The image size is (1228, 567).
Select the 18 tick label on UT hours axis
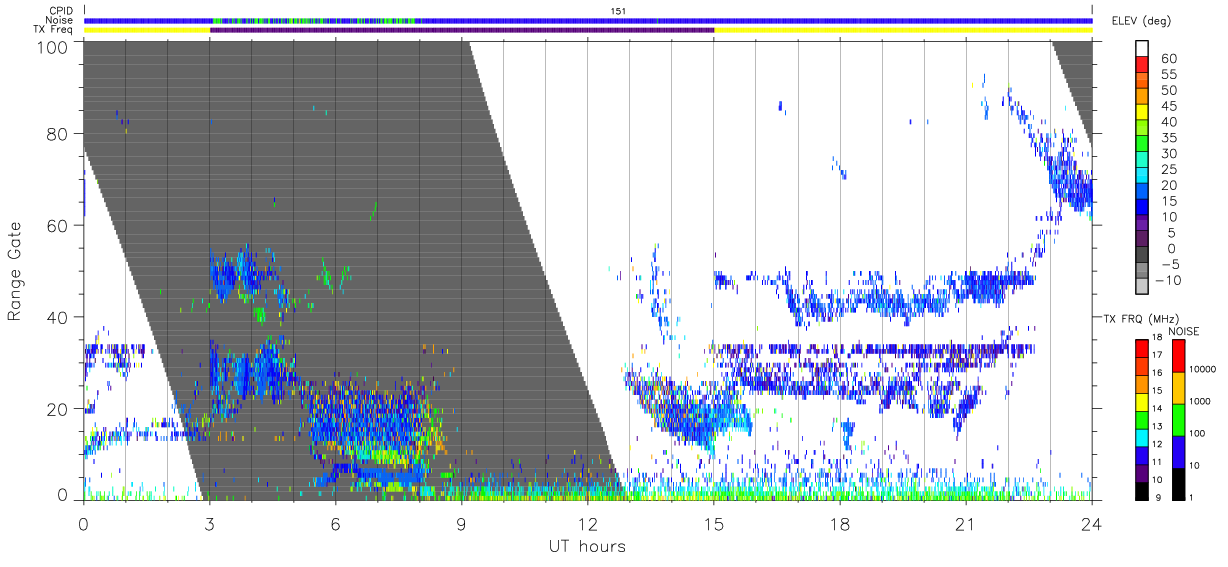[x=840, y=524]
